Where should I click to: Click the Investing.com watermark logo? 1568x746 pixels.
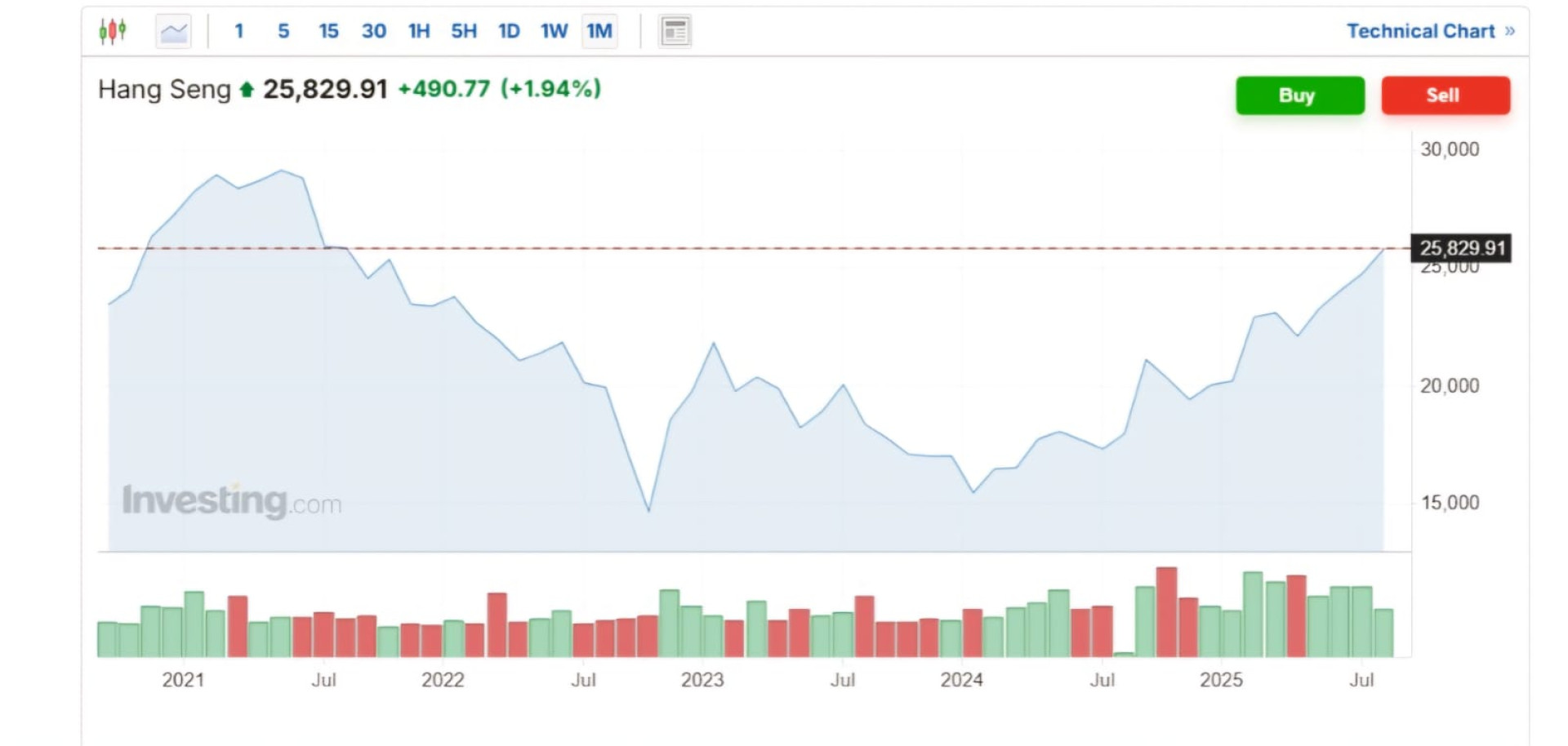[x=232, y=501]
